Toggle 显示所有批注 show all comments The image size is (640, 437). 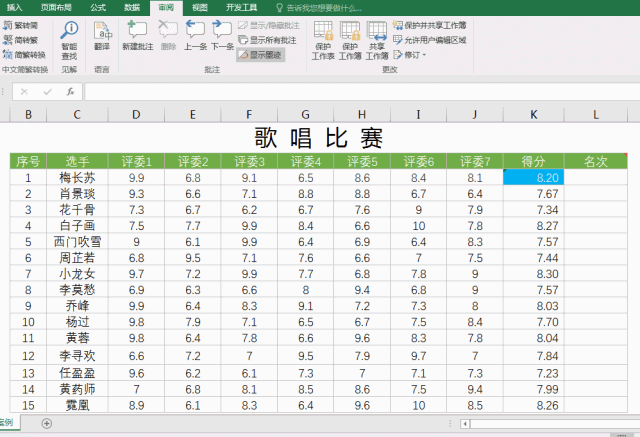(x=267, y=40)
